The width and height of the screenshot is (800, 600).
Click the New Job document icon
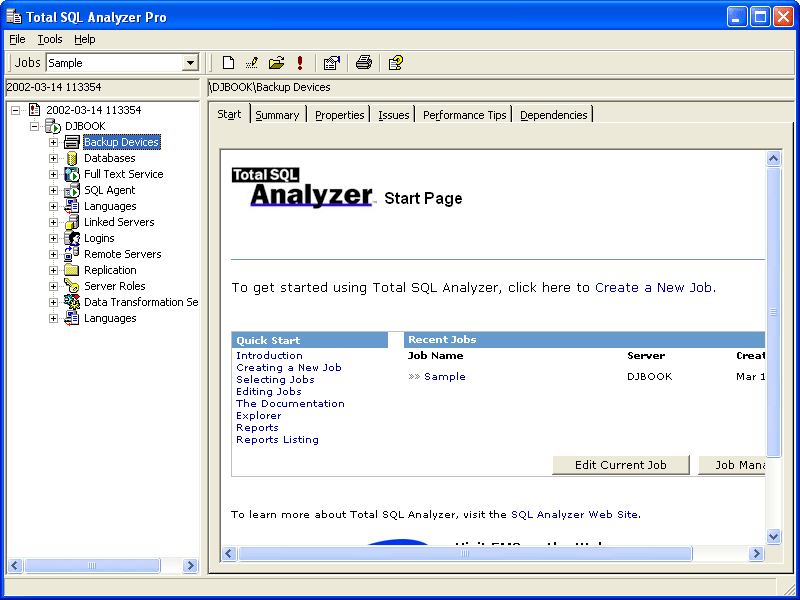point(229,63)
